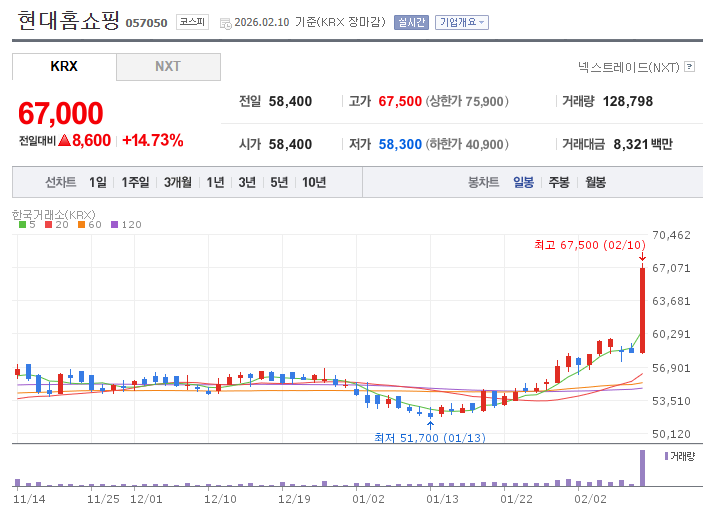This screenshot has height=508, width=703.
Task: Select the 3년 line chart period
Action: pyautogui.click(x=247, y=182)
